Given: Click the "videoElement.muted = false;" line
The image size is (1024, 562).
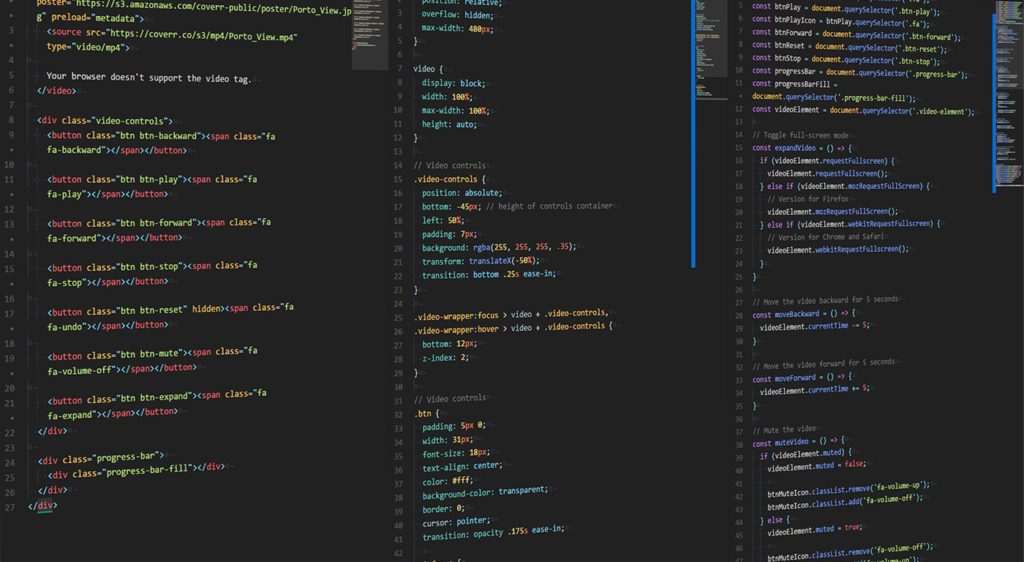Looking at the screenshot, I should [816, 465].
